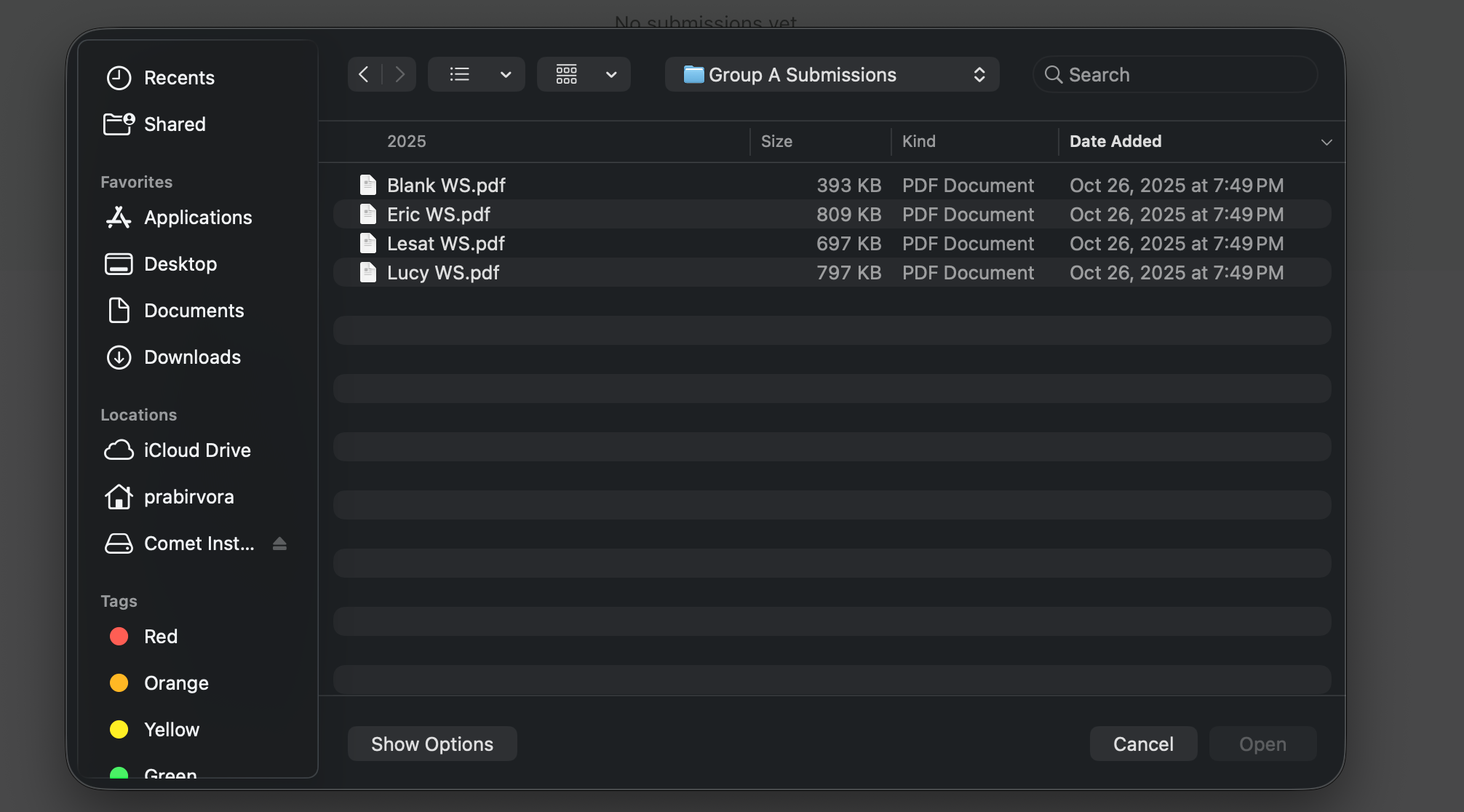Open the Desktop favorite
Image resolution: width=1464 pixels, height=812 pixels.
pyautogui.click(x=180, y=263)
